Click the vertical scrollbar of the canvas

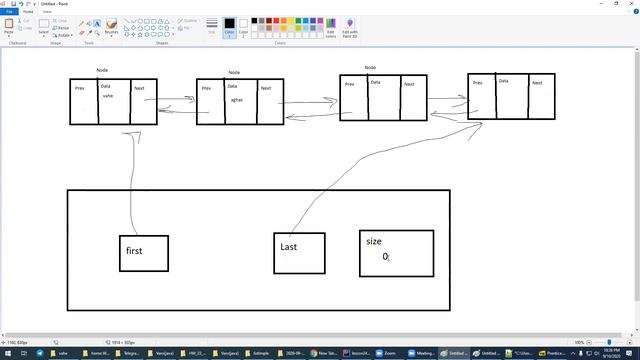[x=637, y=176]
